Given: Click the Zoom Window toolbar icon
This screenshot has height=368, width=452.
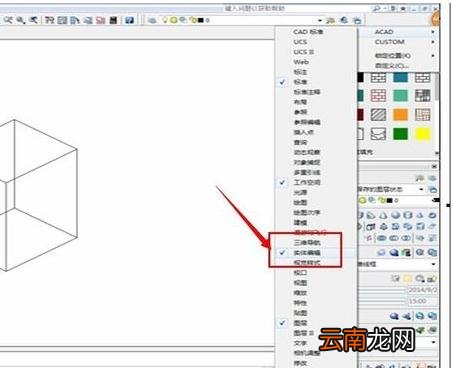Looking at the screenshot, I should point(21,20).
